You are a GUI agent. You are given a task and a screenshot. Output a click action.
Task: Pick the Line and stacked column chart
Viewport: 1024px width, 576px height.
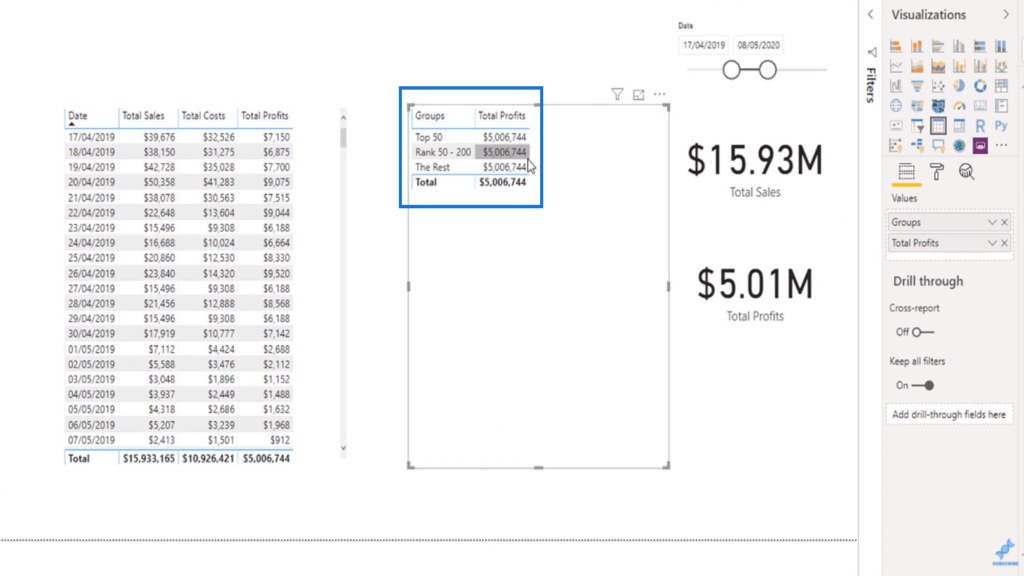(x=959, y=66)
